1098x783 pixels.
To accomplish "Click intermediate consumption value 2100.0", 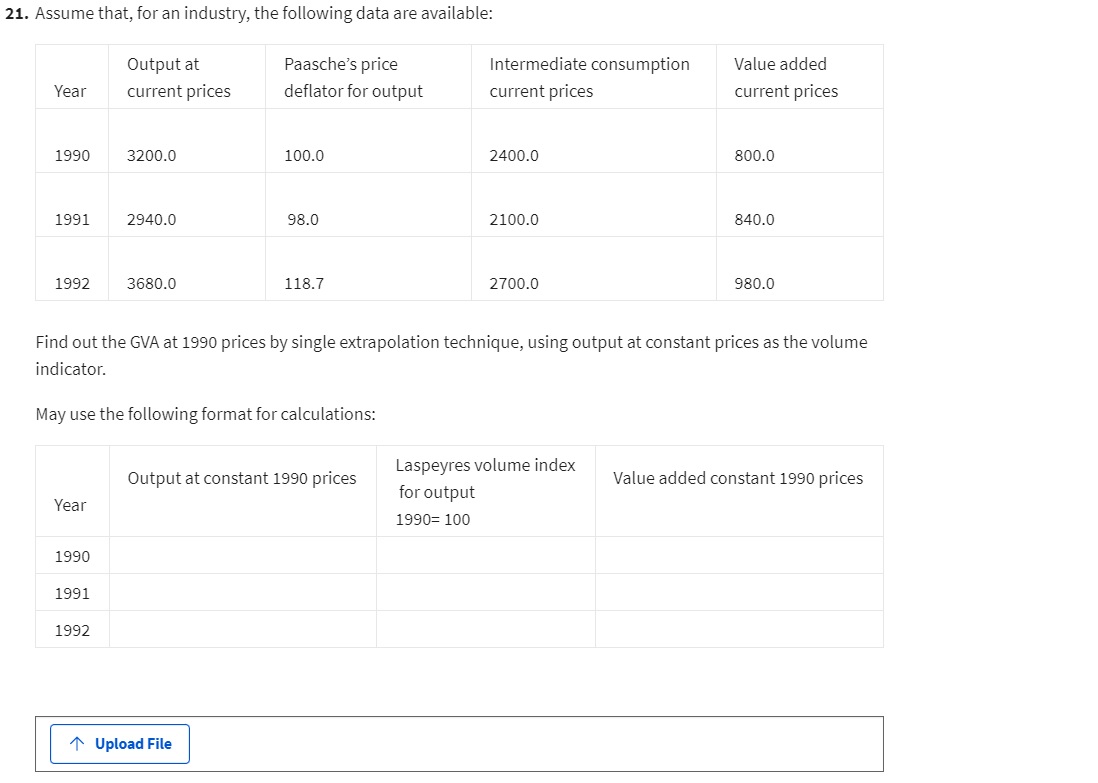I will click(514, 220).
